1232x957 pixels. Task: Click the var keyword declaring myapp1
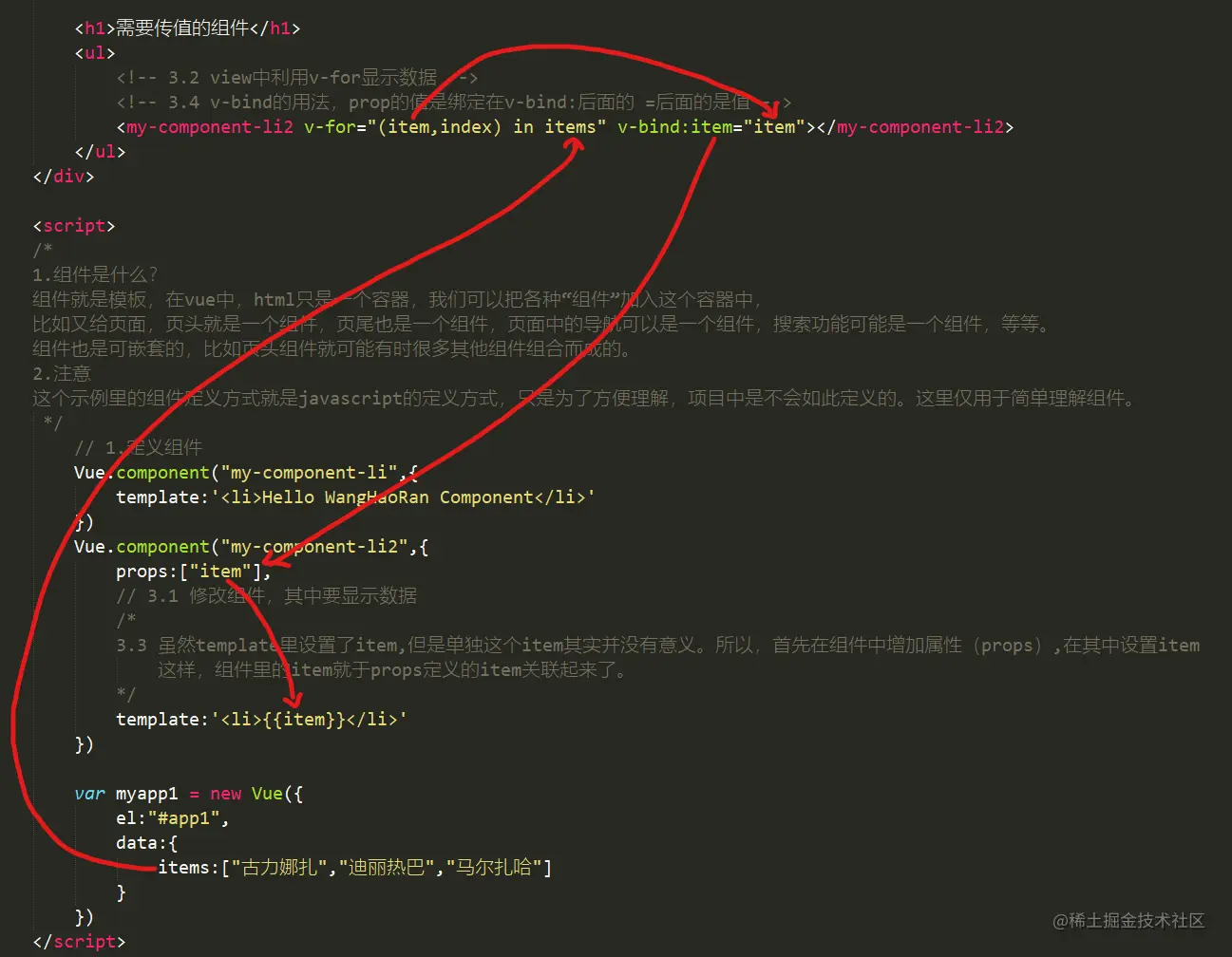point(89,793)
